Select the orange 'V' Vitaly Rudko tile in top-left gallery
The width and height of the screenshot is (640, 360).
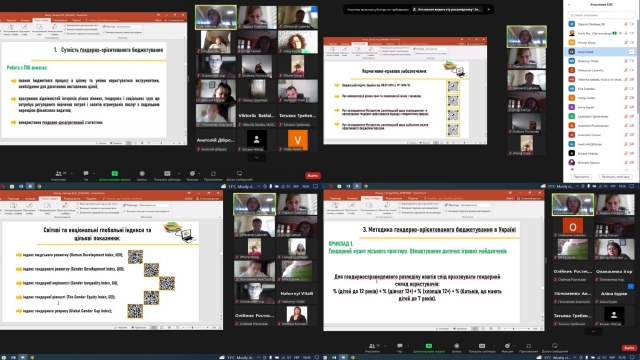tap(298, 141)
